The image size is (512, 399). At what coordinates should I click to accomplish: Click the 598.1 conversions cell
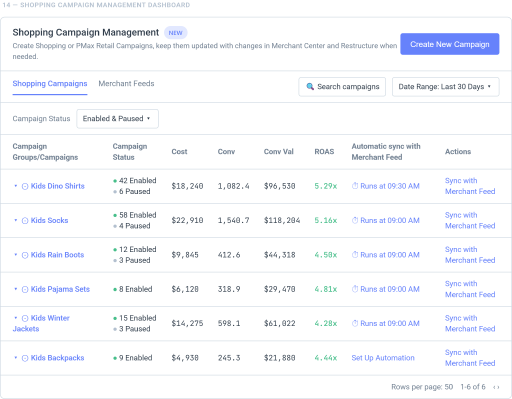click(x=229, y=323)
